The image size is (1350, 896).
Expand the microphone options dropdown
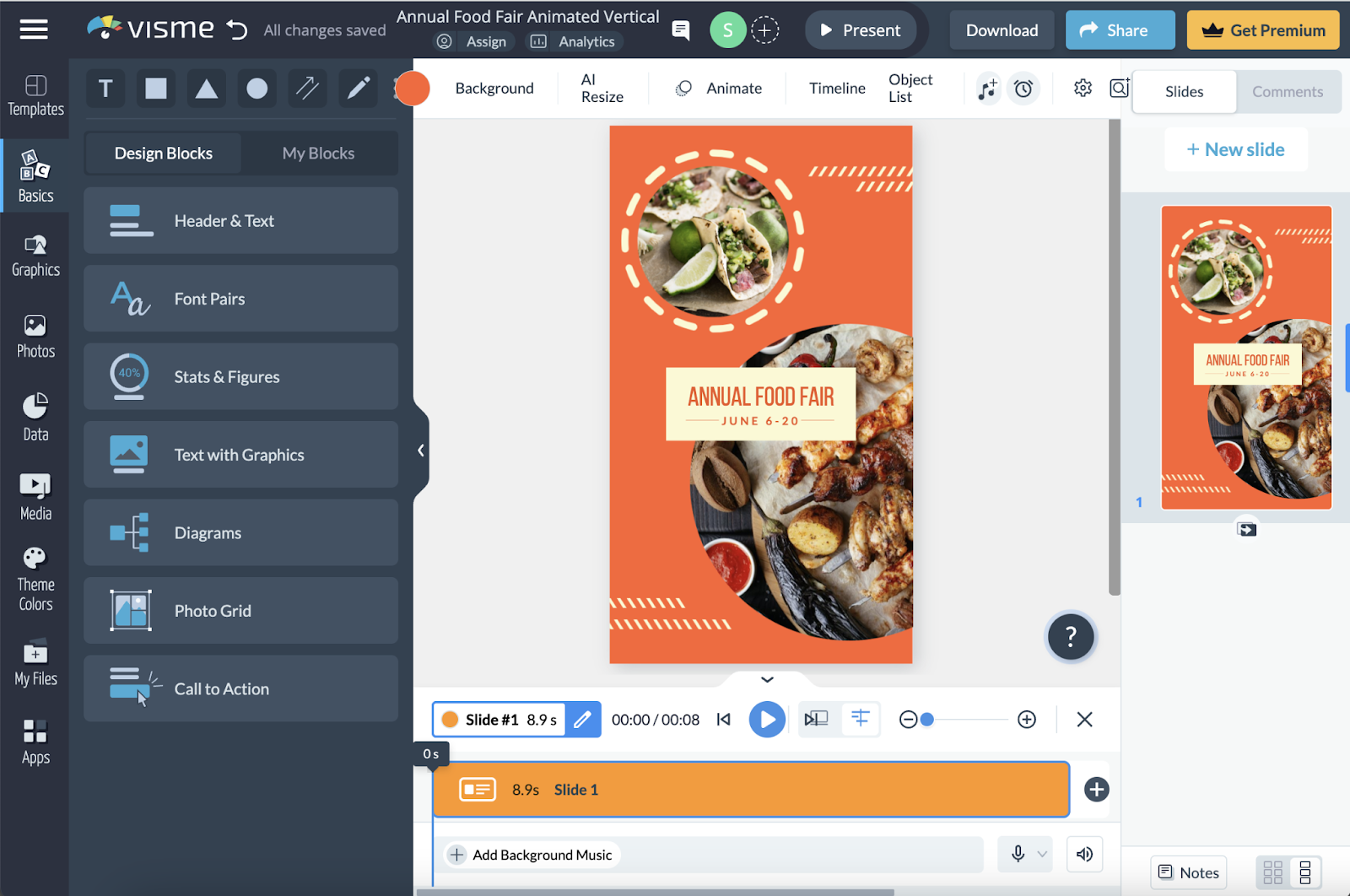tap(1043, 854)
